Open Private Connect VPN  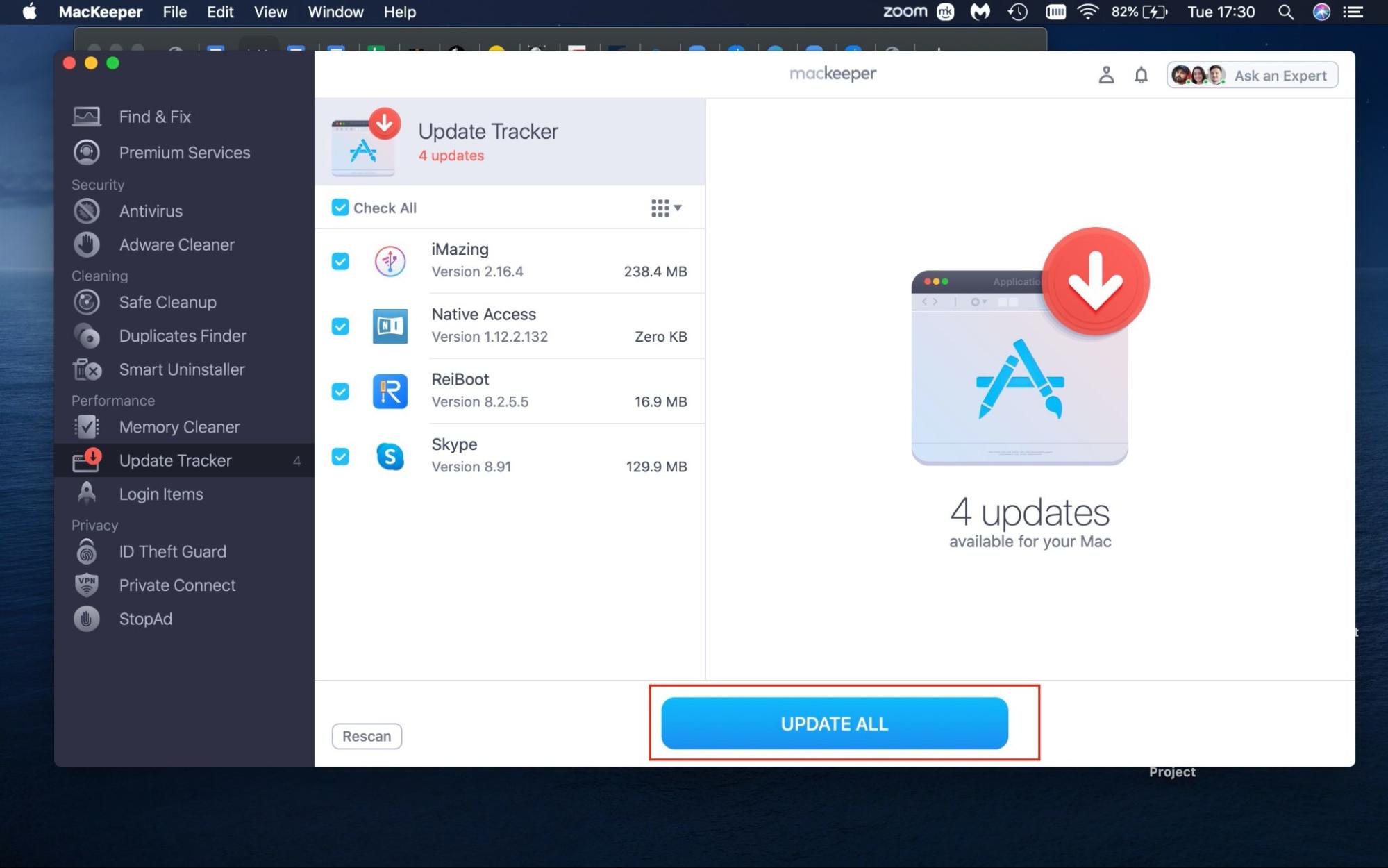tap(184, 585)
